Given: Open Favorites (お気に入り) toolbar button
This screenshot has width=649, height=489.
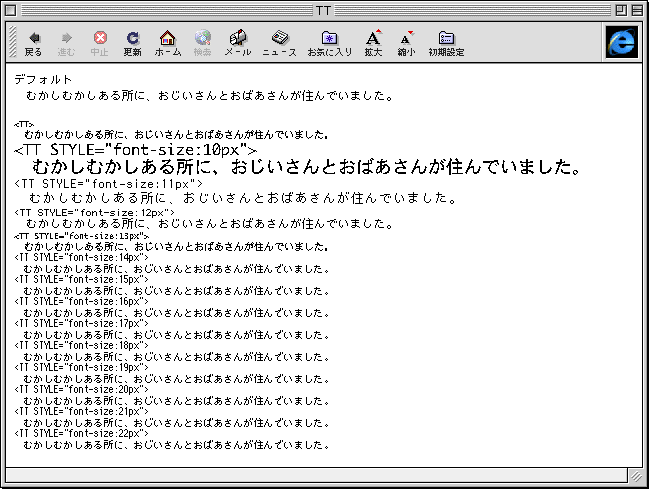Looking at the screenshot, I should point(329,42).
